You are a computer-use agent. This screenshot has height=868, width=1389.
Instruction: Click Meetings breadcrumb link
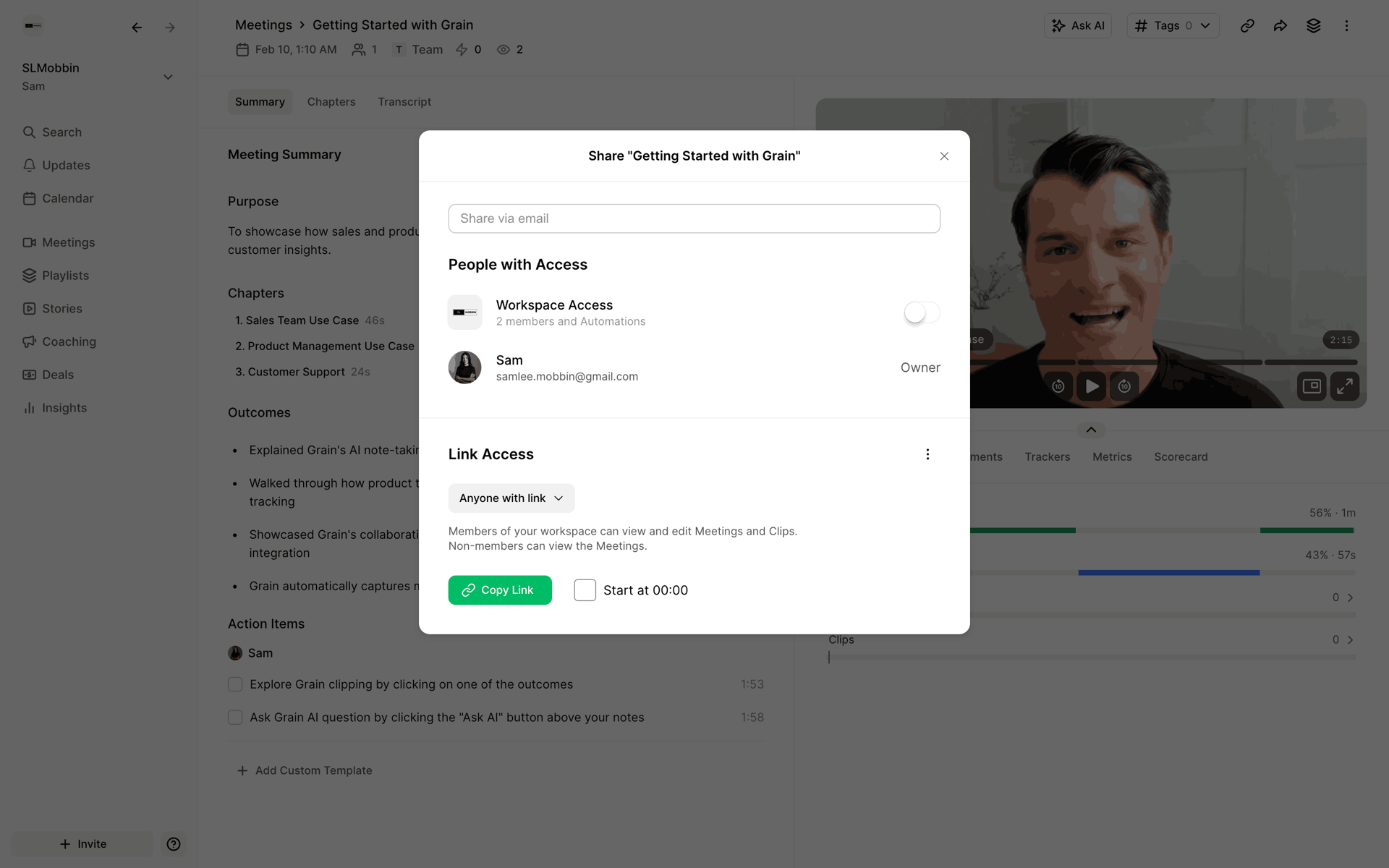click(263, 25)
